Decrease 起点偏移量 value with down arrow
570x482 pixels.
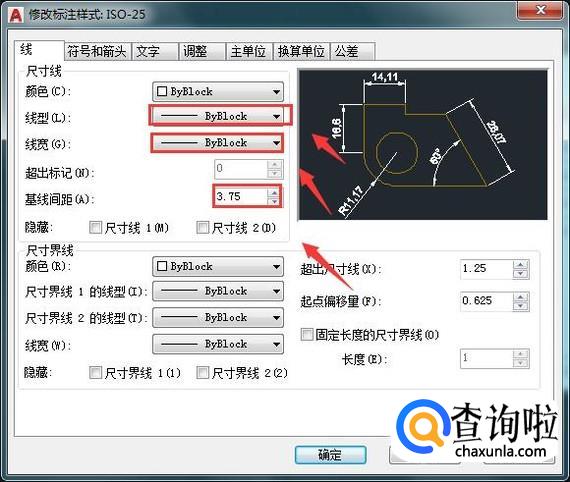pyautogui.click(x=521, y=306)
